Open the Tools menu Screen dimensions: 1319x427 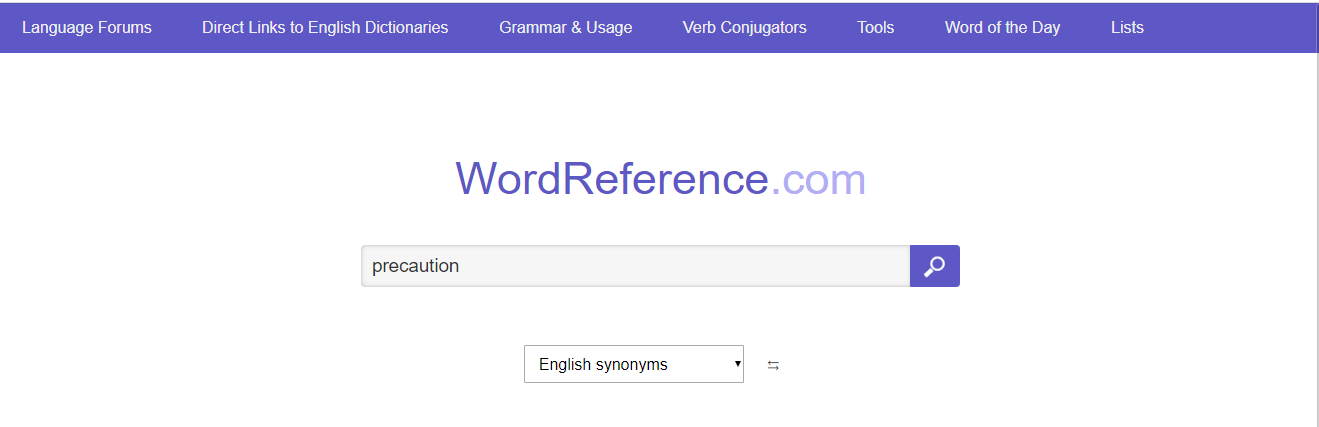[x=876, y=28]
